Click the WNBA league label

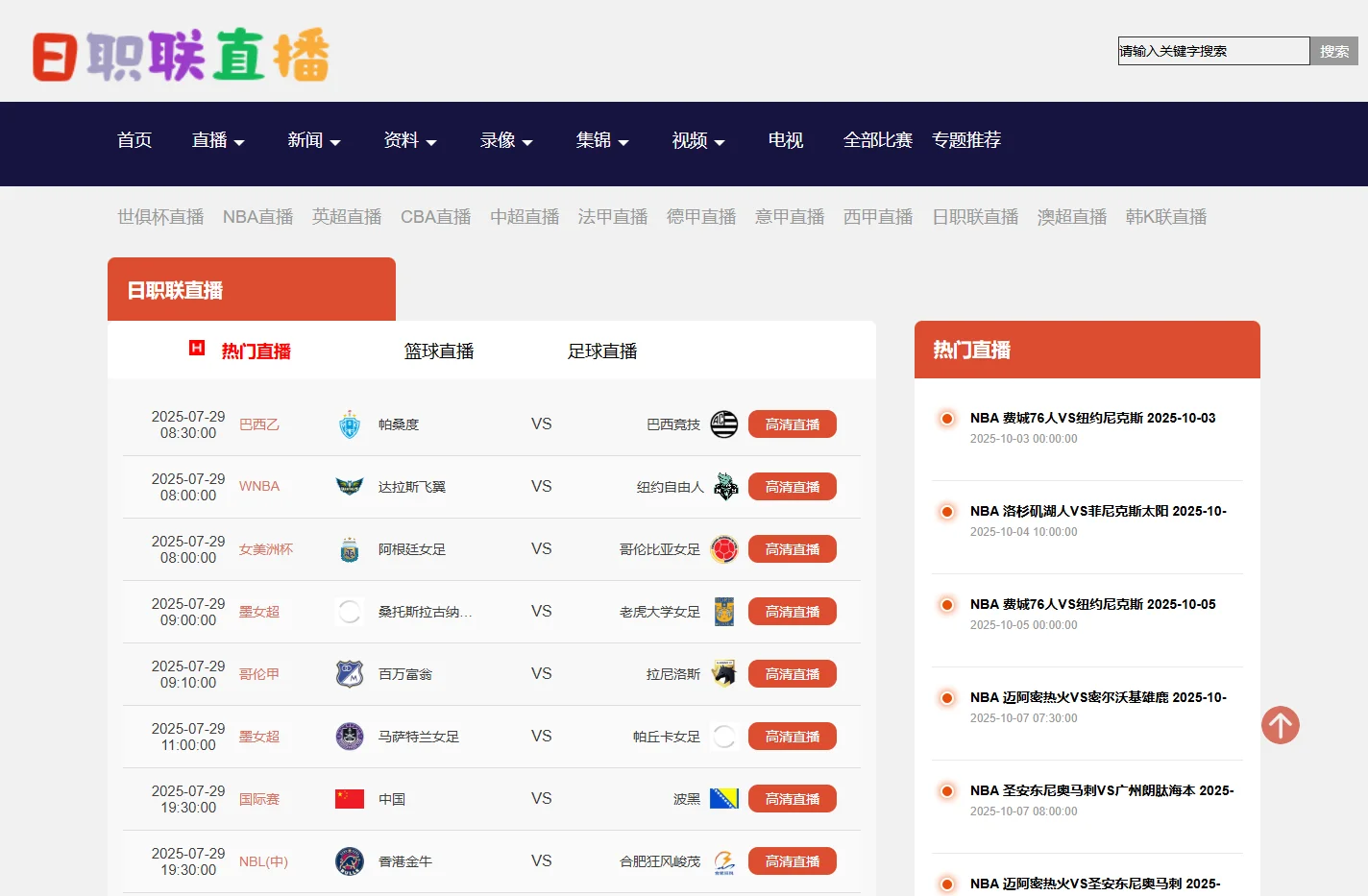pos(259,487)
